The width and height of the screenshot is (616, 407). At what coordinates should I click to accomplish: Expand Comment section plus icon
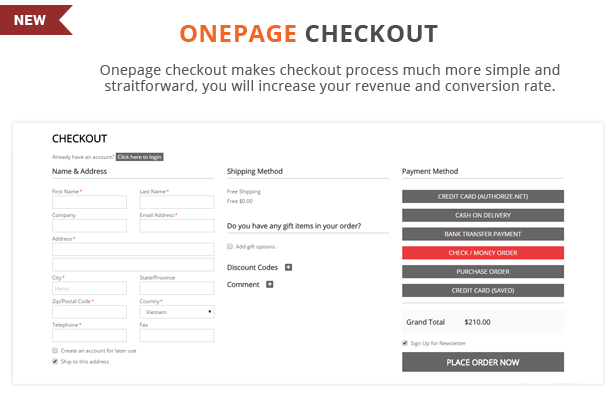point(270,284)
